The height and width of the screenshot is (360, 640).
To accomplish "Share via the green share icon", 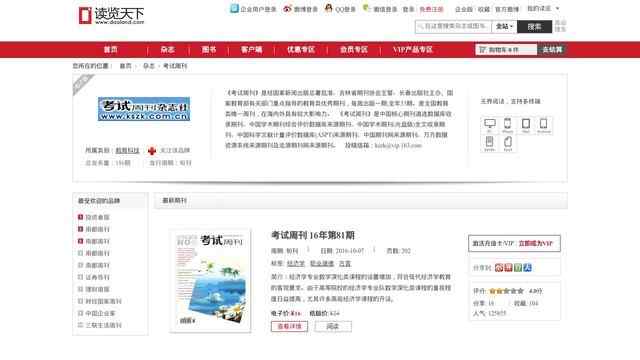I will [x=518, y=268].
